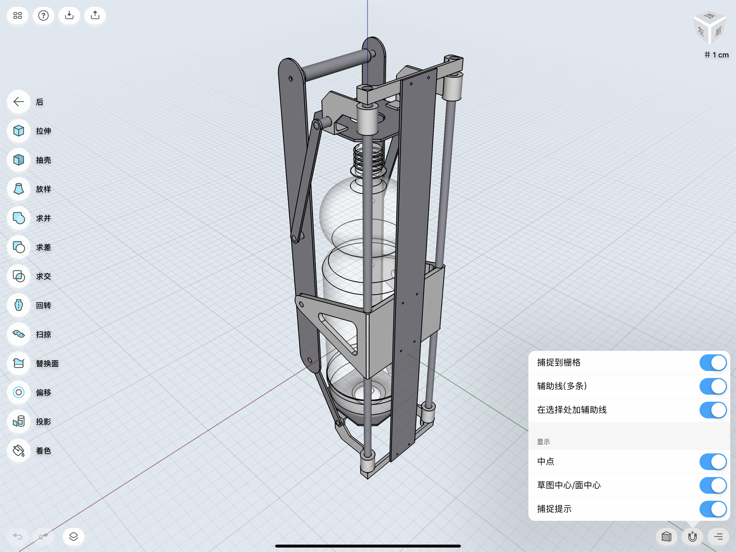This screenshot has height=552, width=736.
Task: Select the 拉伸 extrude tool
Action: click(18, 130)
